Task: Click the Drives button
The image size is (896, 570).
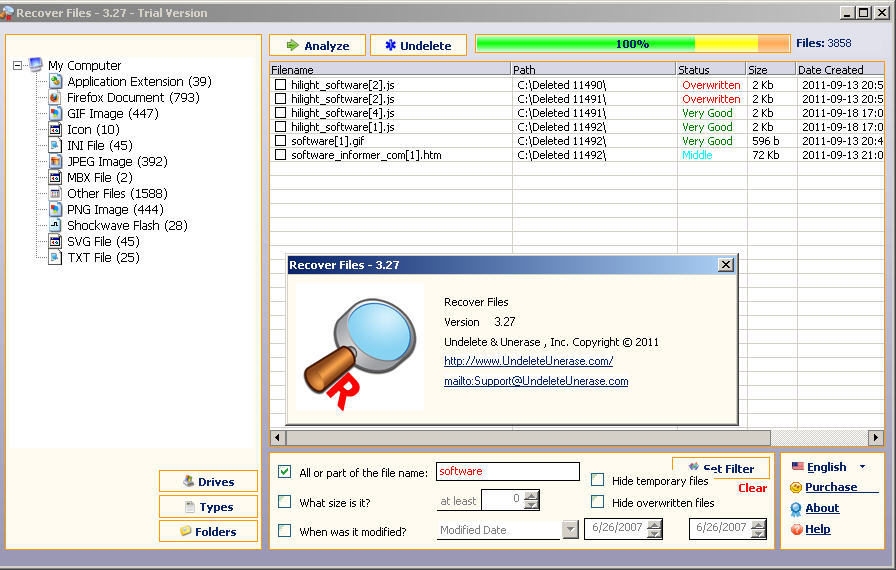Action: pyautogui.click(x=209, y=481)
